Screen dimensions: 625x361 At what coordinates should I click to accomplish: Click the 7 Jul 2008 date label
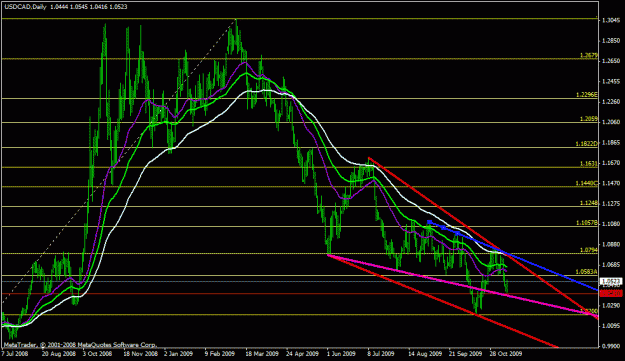click(x=15, y=353)
